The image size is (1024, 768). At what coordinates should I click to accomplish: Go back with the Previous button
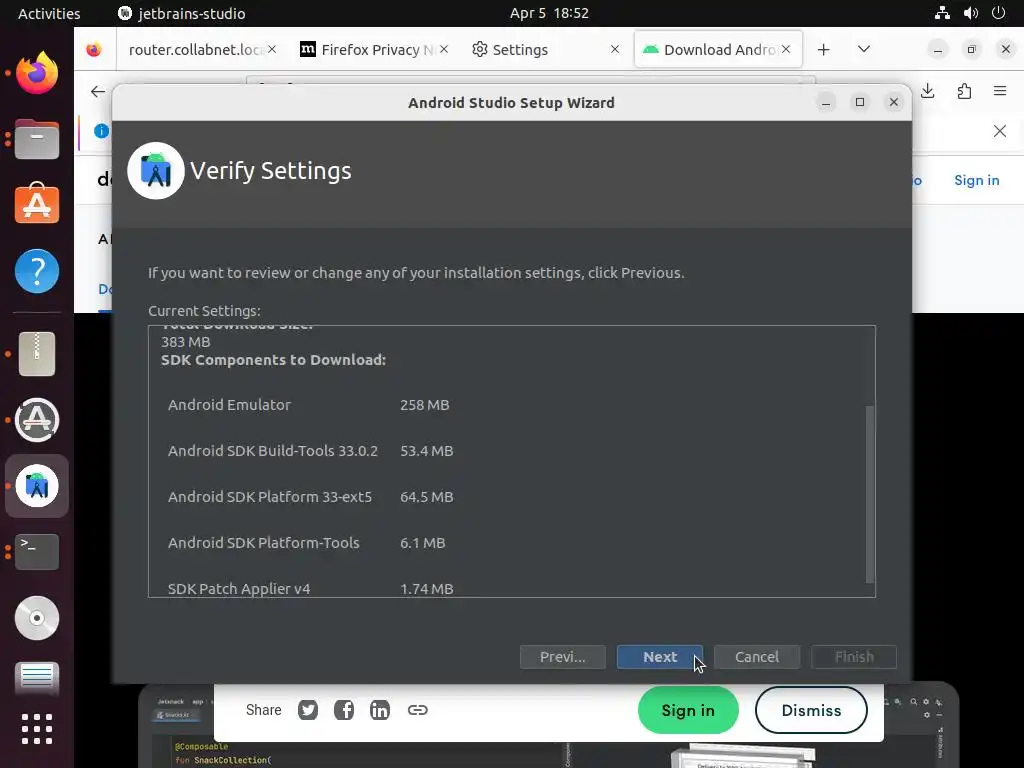tap(562, 657)
